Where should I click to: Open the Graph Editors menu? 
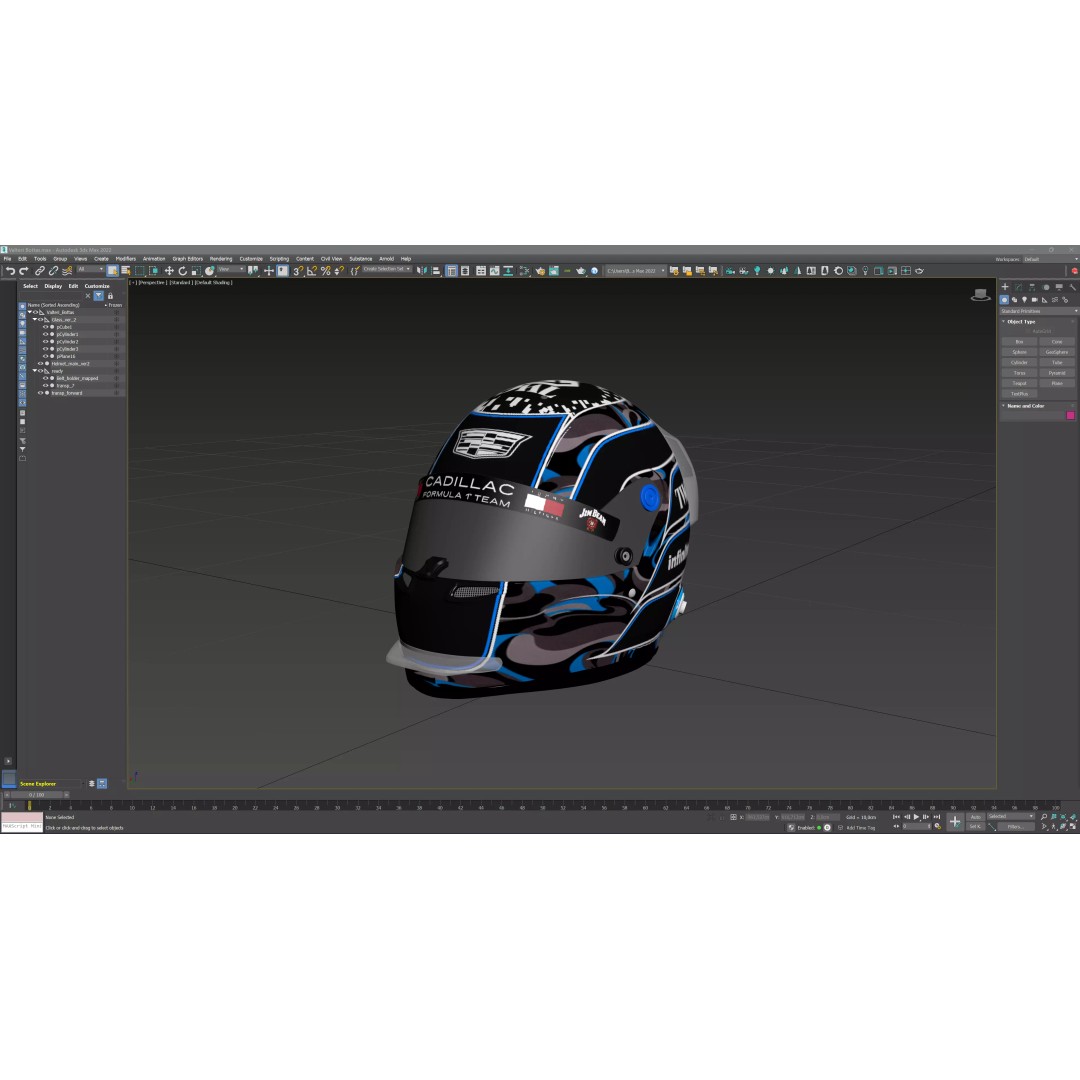[x=187, y=259]
